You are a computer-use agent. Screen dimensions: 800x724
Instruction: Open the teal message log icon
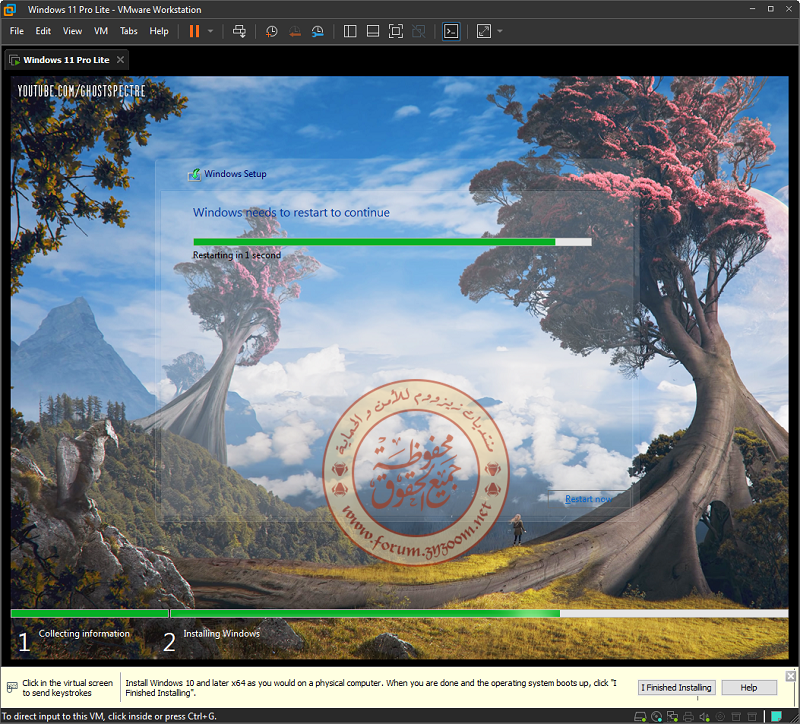pos(777,716)
